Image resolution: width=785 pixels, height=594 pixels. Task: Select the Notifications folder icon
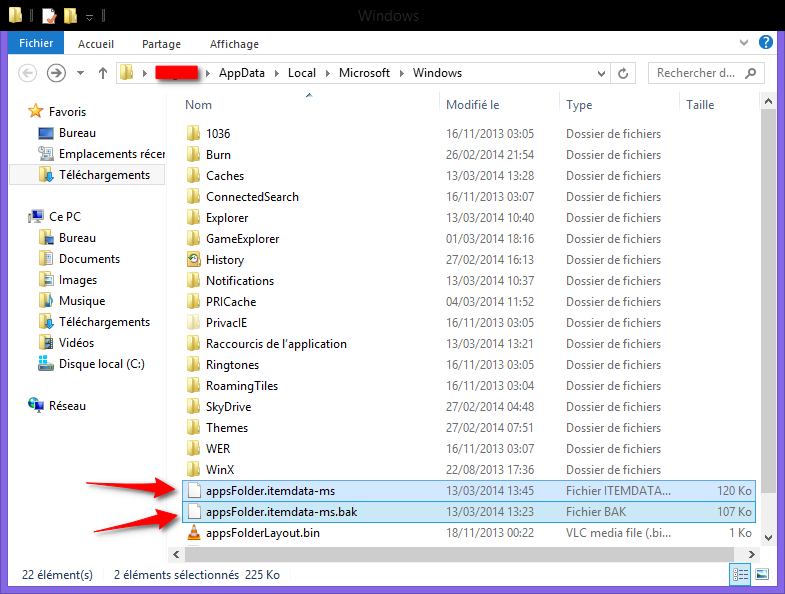(193, 280)
